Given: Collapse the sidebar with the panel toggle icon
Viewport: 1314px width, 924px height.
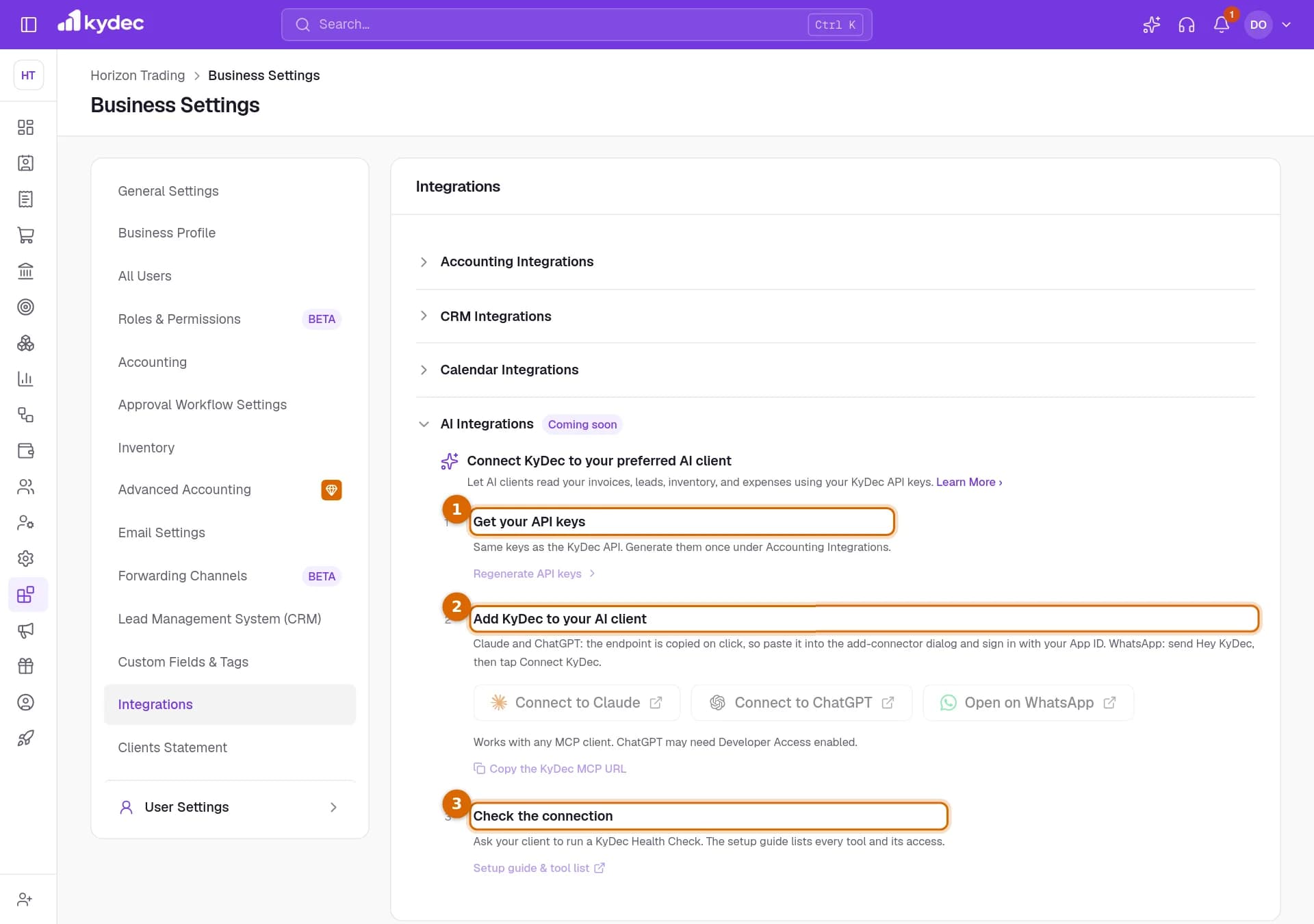Looking at the screenshot, I should click(28, 25).
